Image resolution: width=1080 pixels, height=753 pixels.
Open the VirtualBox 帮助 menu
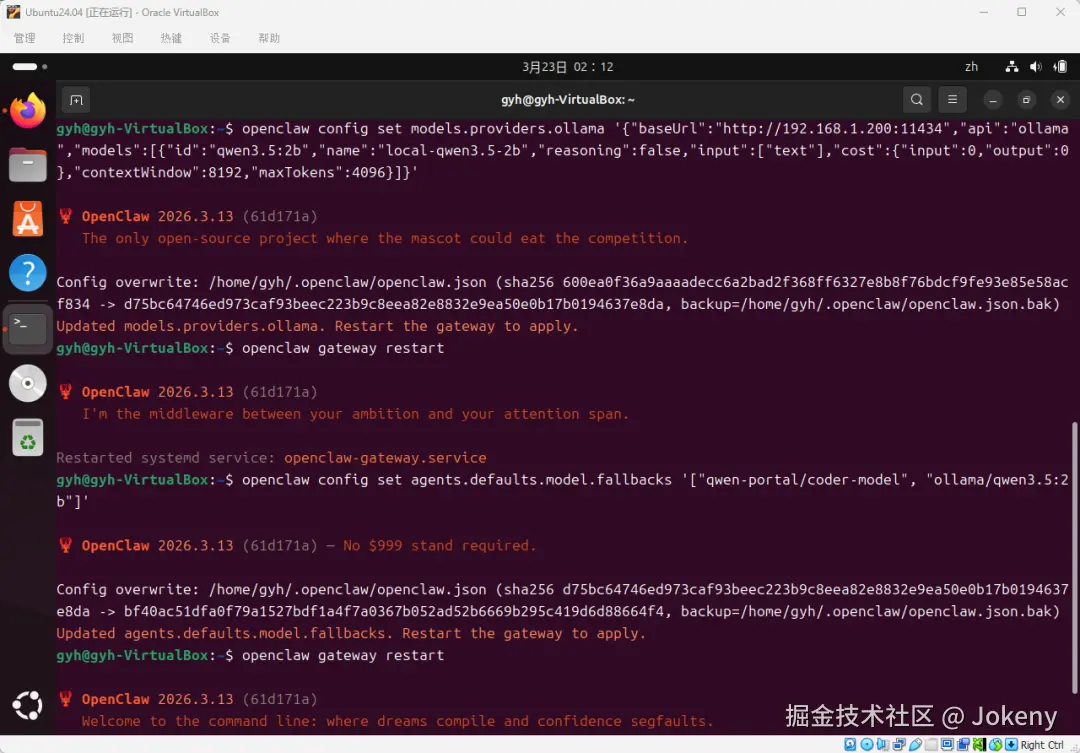tap(269, 38)
